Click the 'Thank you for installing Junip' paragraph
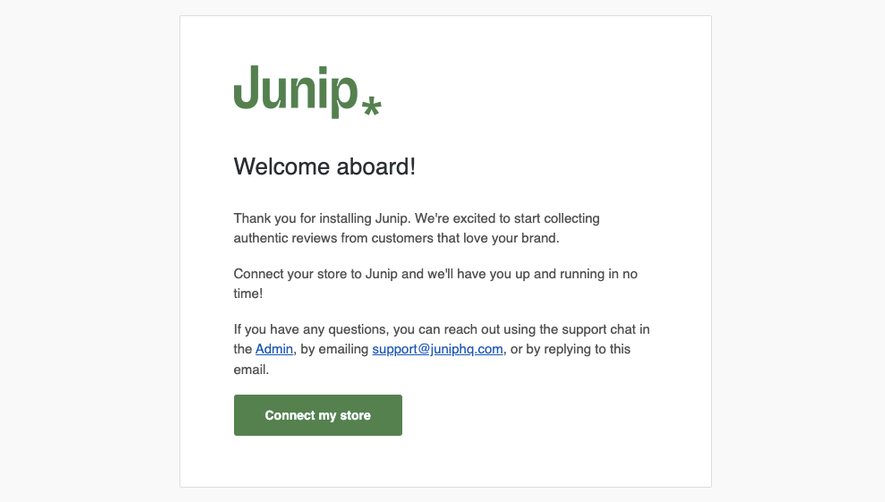The width and height of the screenshot is (885, 502). point(417,228)
